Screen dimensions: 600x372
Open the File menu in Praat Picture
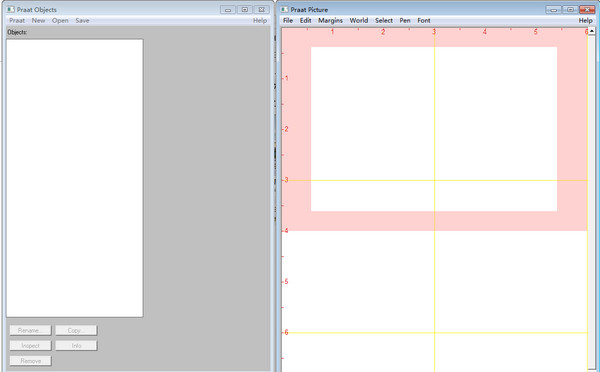(288, 21)
